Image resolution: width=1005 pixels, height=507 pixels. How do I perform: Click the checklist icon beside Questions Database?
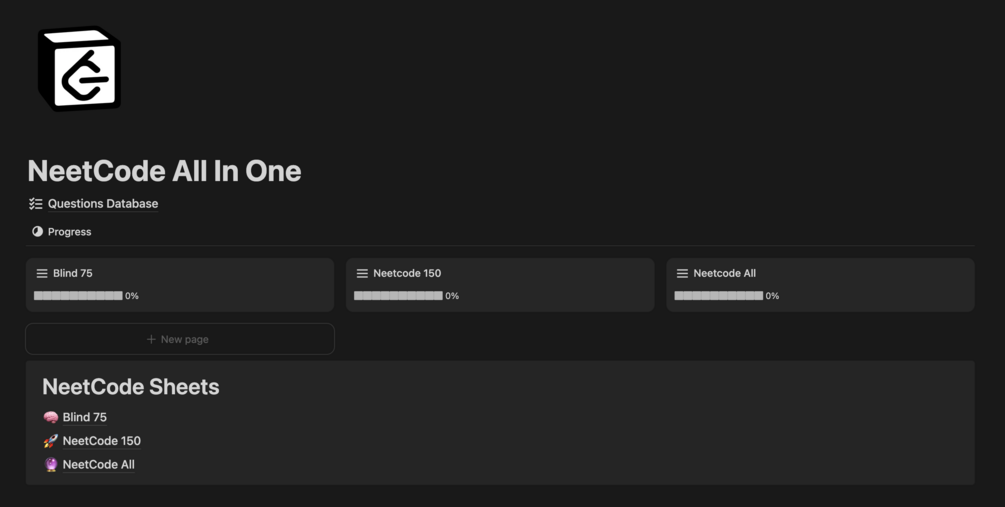tap(36, 204)
